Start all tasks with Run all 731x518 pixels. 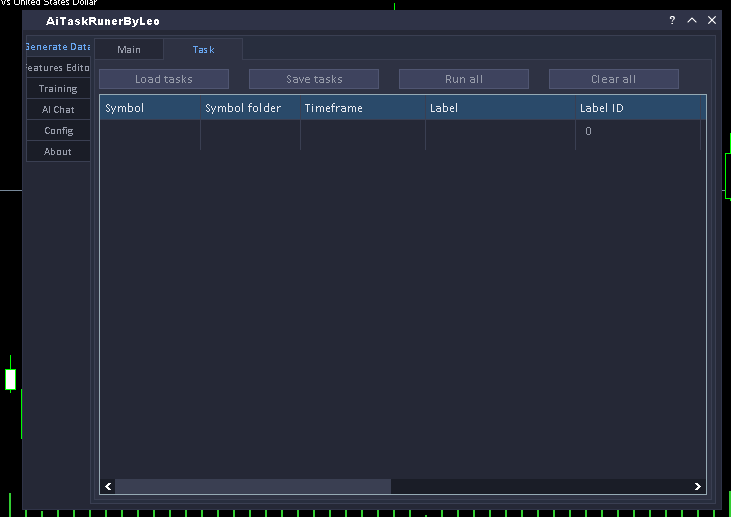coord(464,79)
